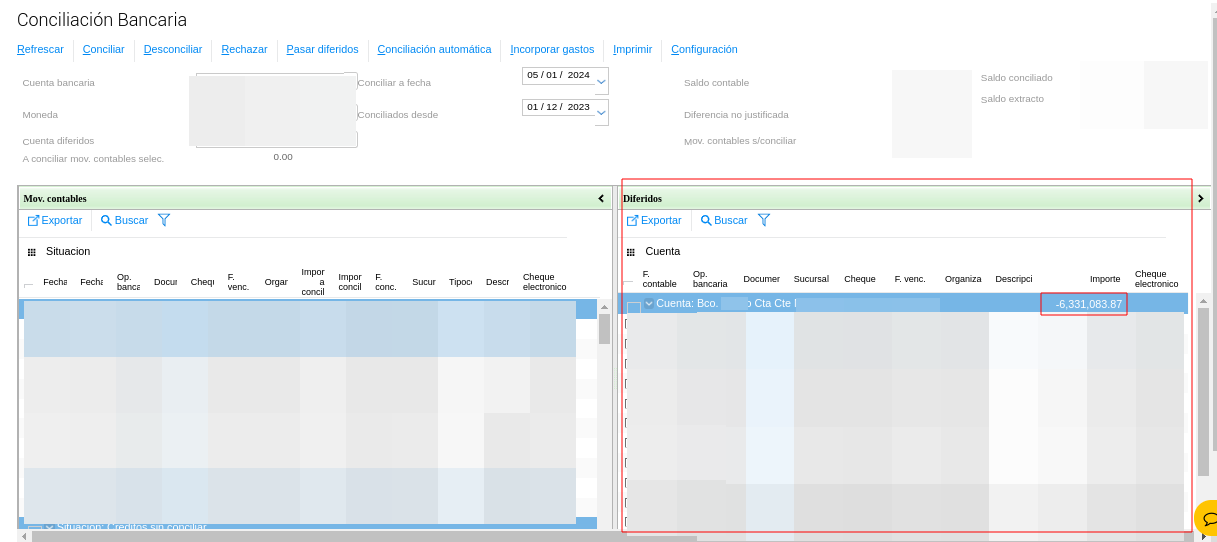Click Imprimir to print
Screen dimensions: 1217x542
[x=632, y=49]
